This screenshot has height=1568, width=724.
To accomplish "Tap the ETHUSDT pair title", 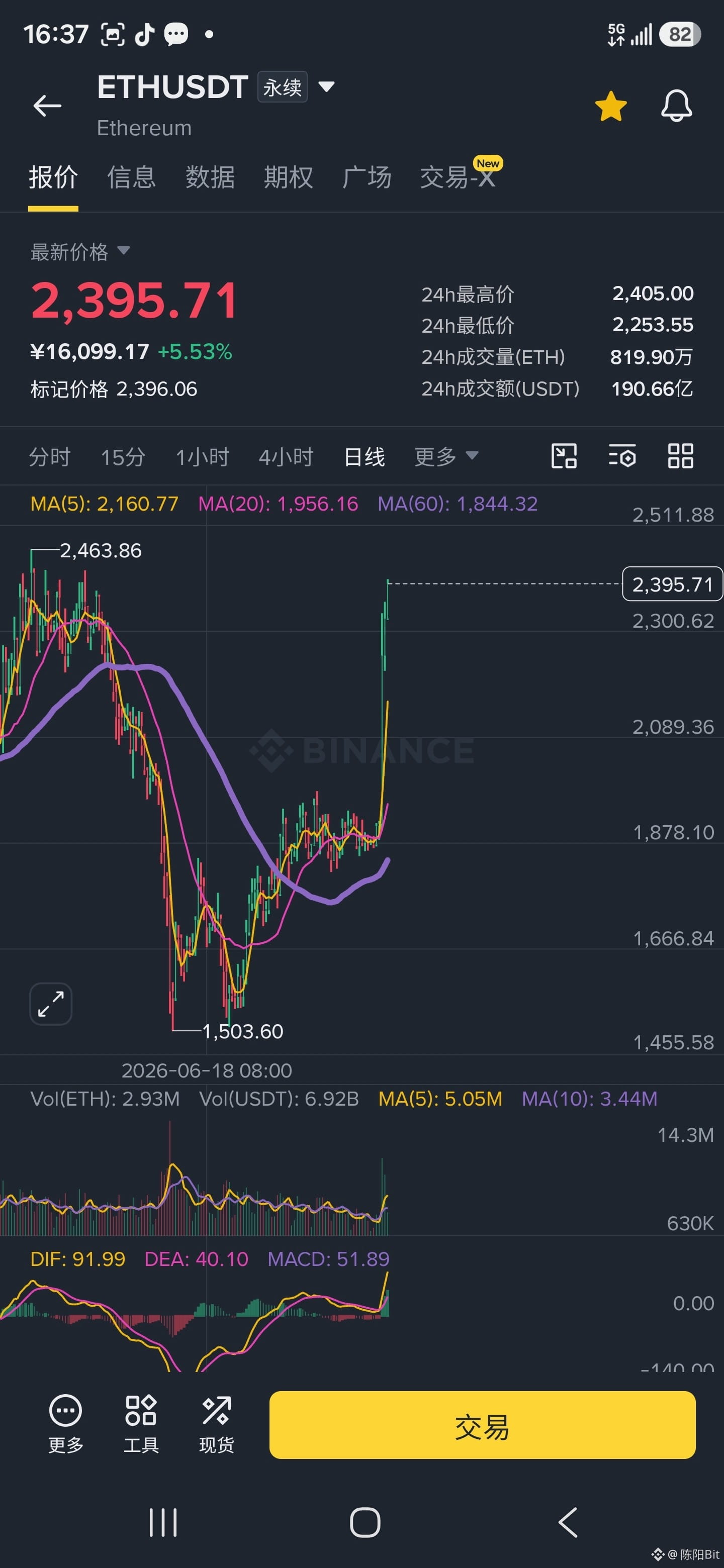I will [x=172, y=87].
